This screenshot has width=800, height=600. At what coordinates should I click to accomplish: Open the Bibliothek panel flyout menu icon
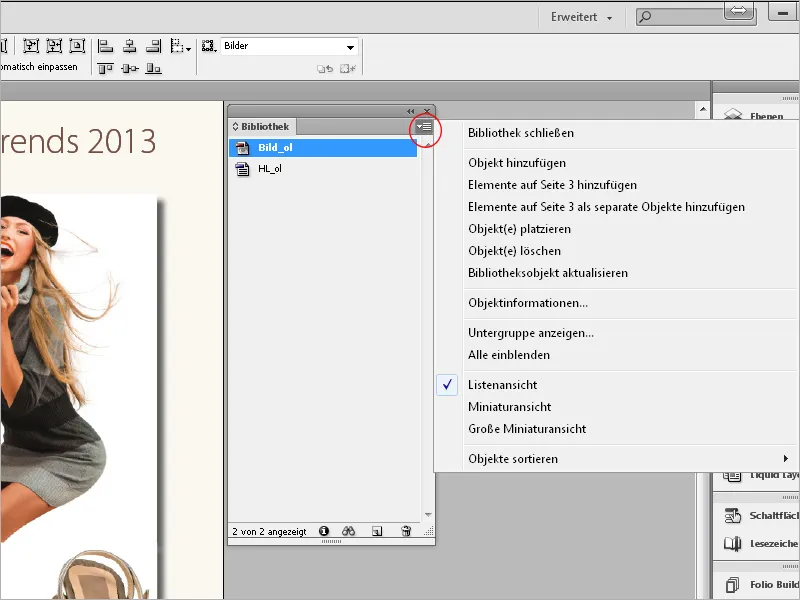coord(424,127)
